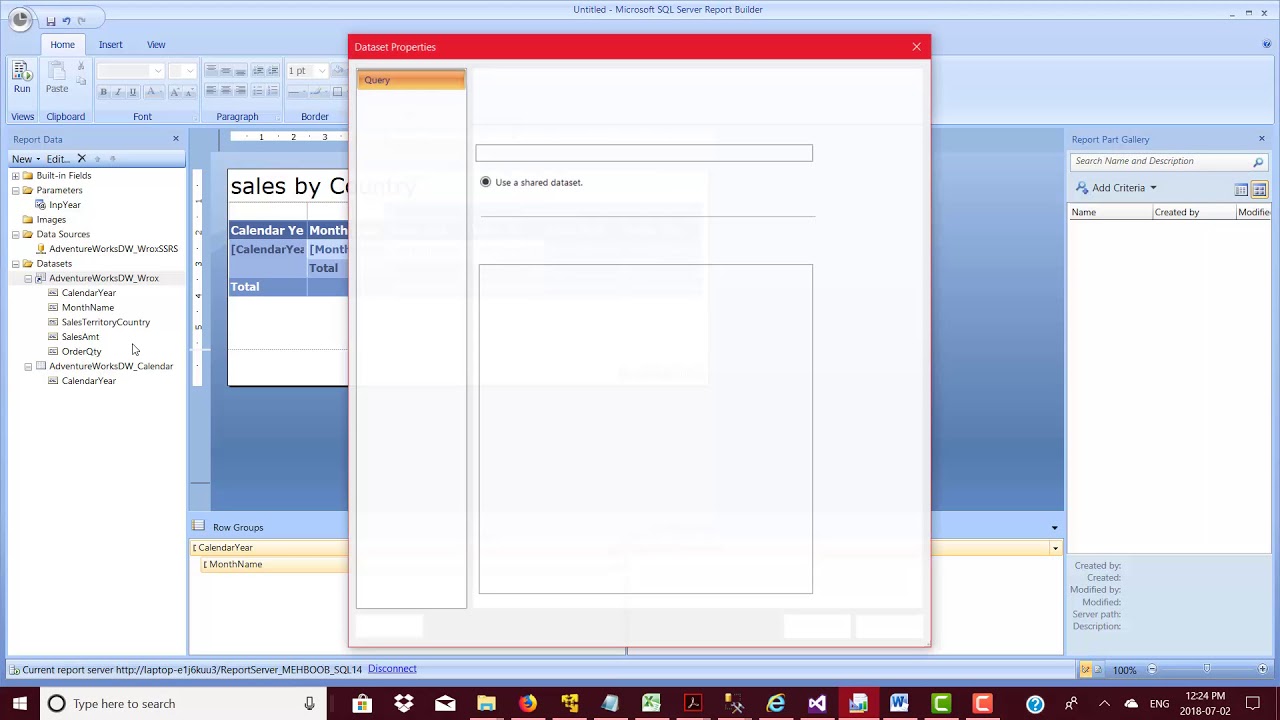Screen dimensions: 1280x720
Task: Click the Edit button in Report Data
Action: pos(58,159)
